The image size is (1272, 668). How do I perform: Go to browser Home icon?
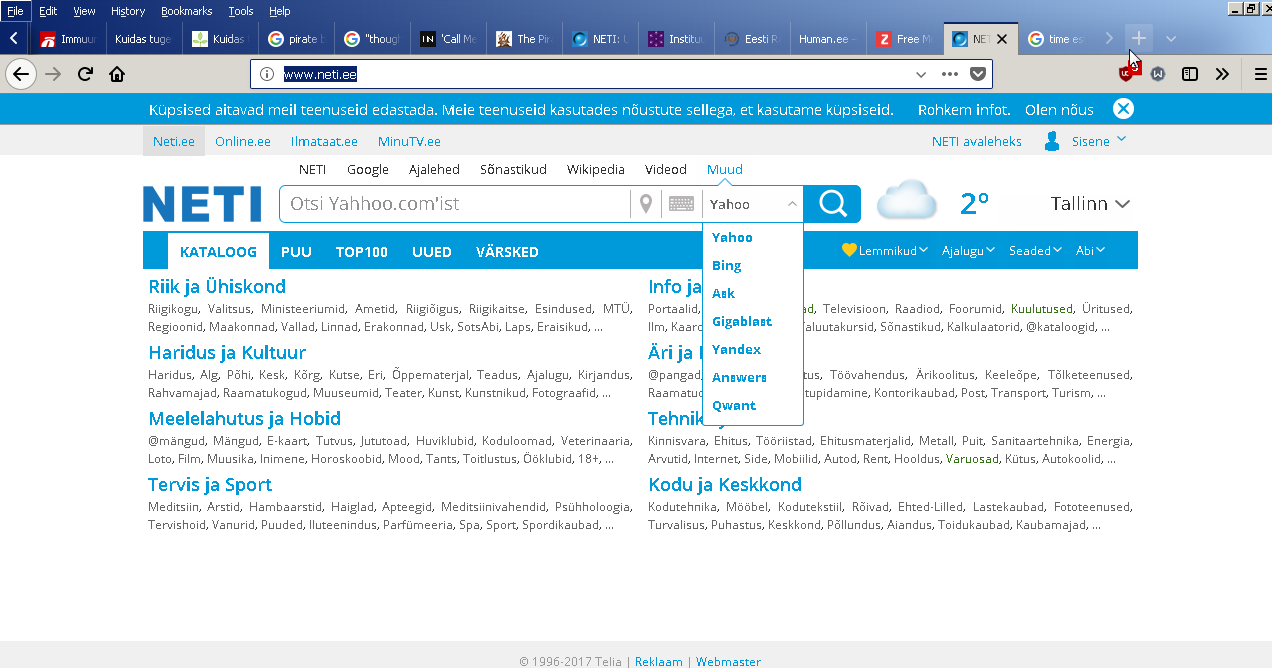[117, 74]
